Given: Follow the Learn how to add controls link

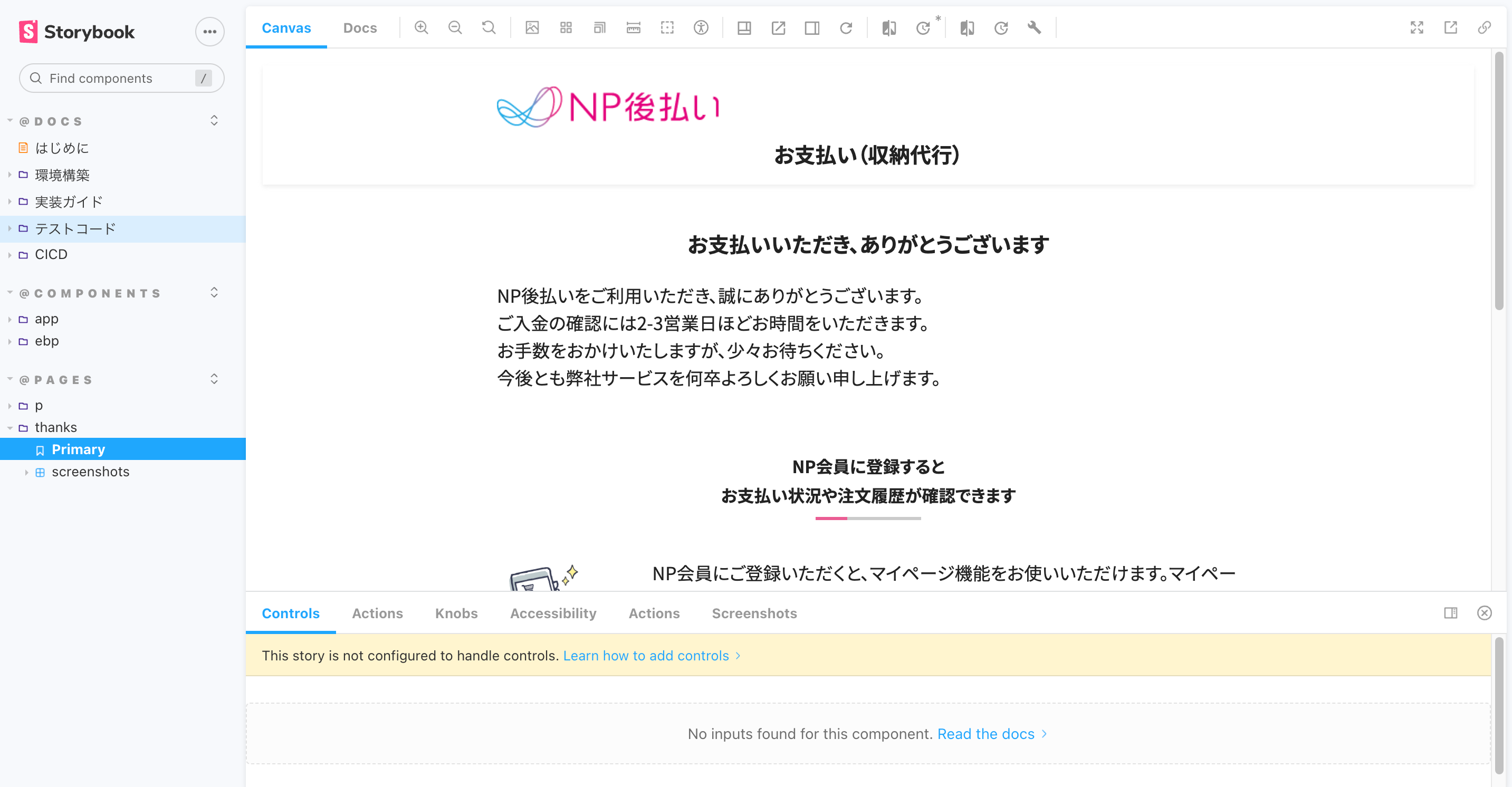Looking at the screenshot, I should click(646, 656).
